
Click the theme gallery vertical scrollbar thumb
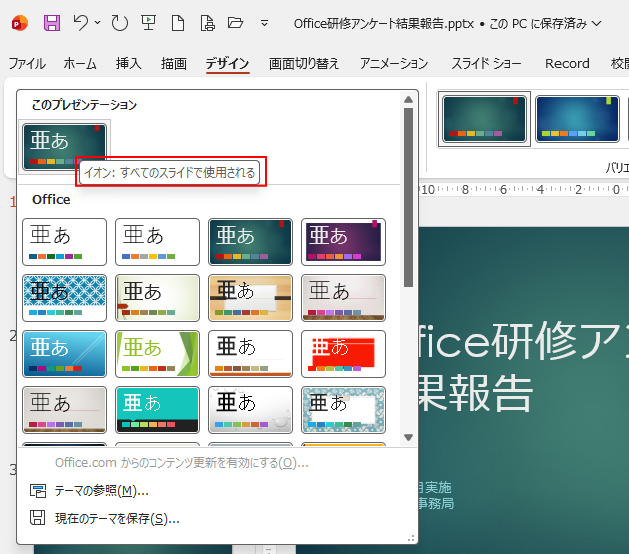coord(408,197)
